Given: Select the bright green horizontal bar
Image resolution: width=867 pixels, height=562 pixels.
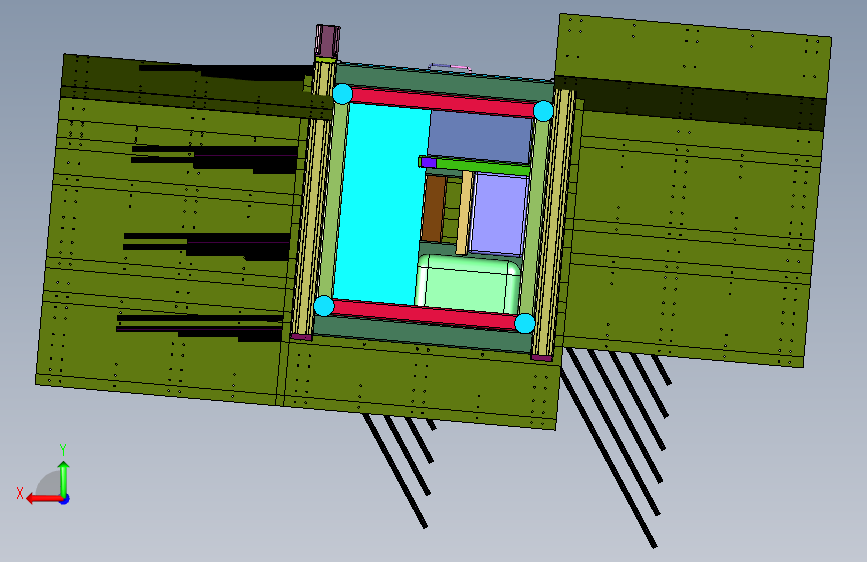Looking at the screenshot, I should coord(481,166).
